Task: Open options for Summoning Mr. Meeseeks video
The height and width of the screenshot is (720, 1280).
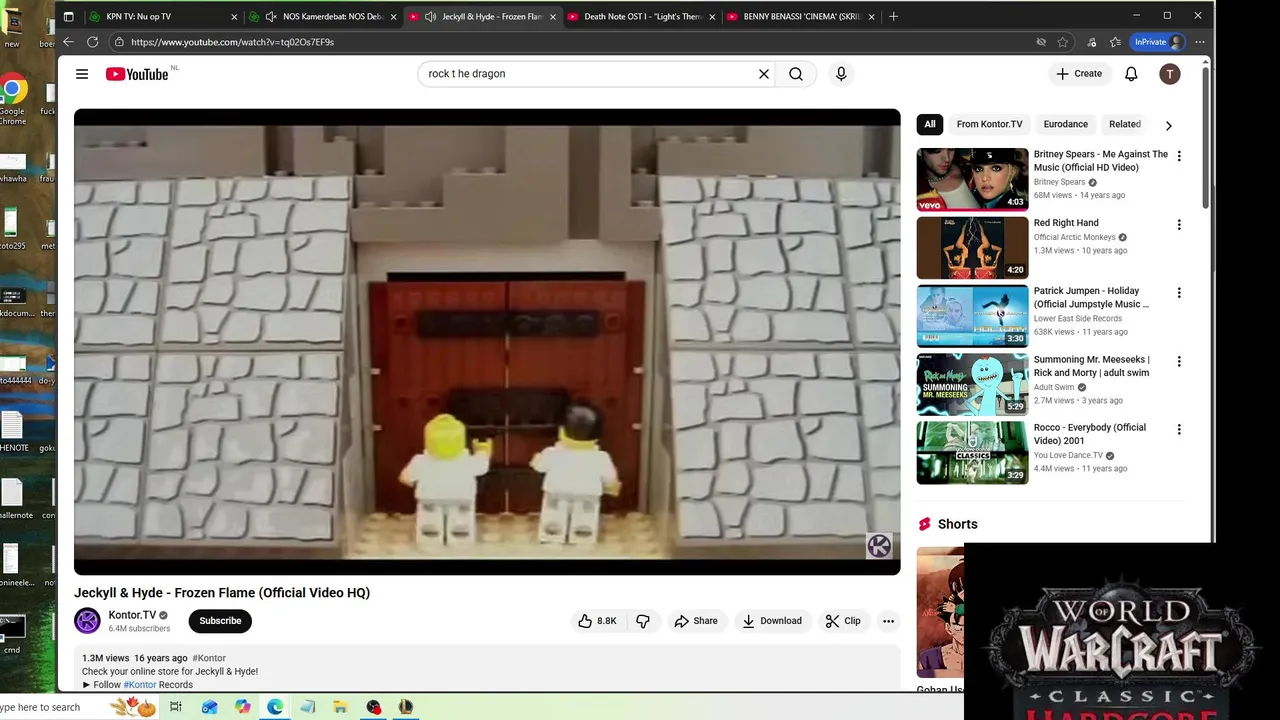Action: [x=1179, y=361]
